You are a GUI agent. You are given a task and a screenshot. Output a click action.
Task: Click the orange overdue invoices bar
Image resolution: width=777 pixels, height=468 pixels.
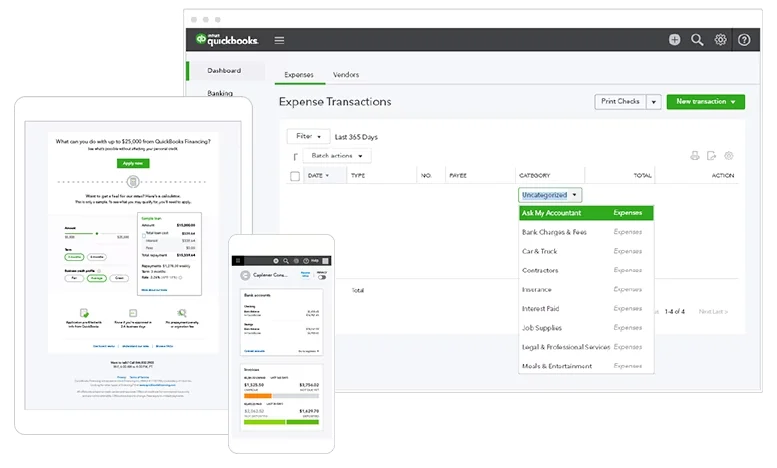(x=258, y=396)
